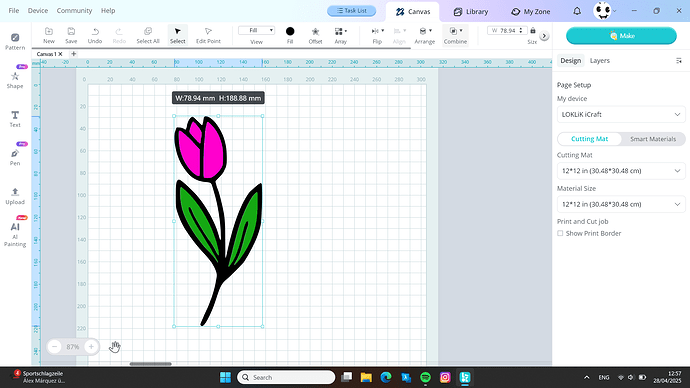Click the Offset toolbar icon
The height and width of the screenshot is (388, 690).
[x=315, y=35]
